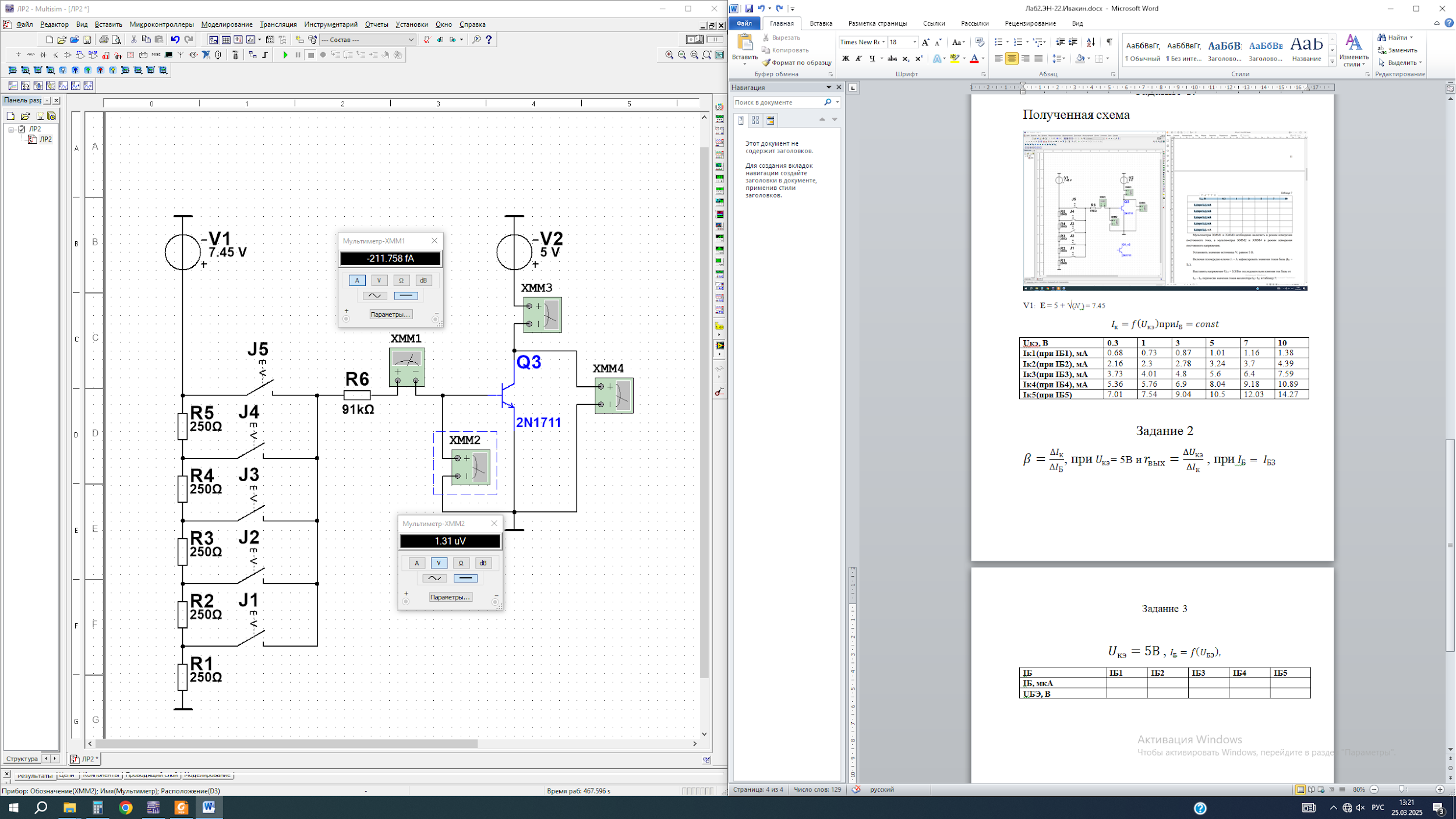The image size is (1456, 819).
Task: Pause the Multisim simulation
Action: [298, 55]
